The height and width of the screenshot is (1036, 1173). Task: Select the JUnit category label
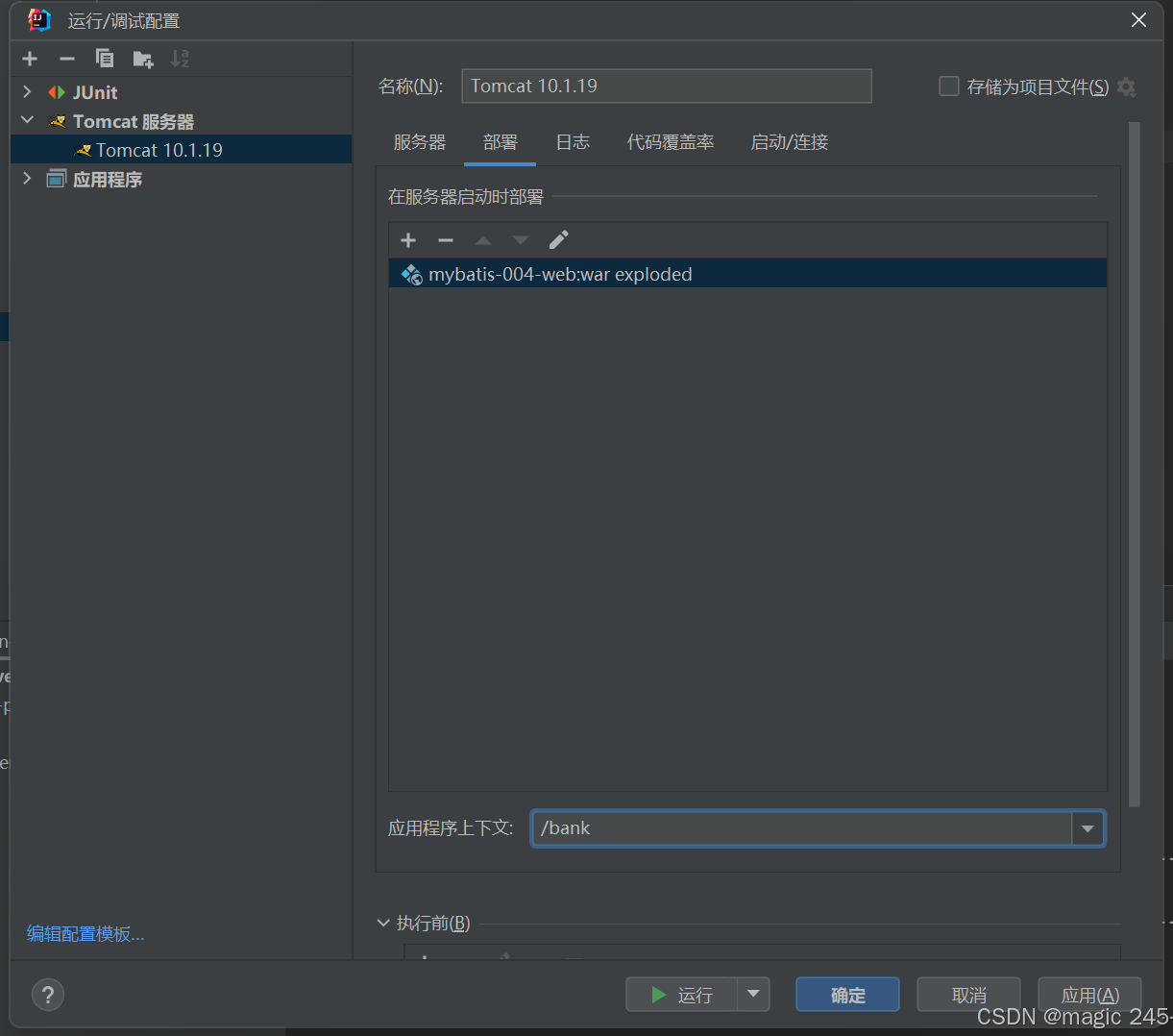coord(95,92)
